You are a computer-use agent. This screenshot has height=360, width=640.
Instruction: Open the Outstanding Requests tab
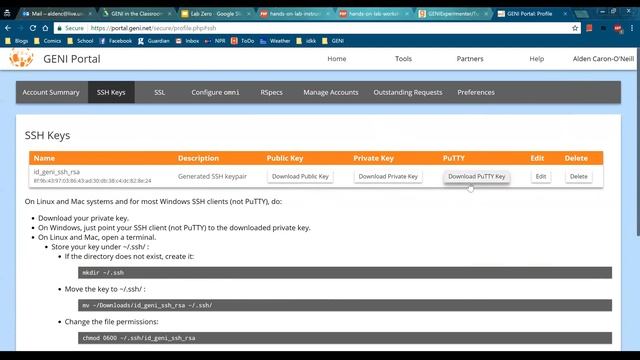point(408,92)
